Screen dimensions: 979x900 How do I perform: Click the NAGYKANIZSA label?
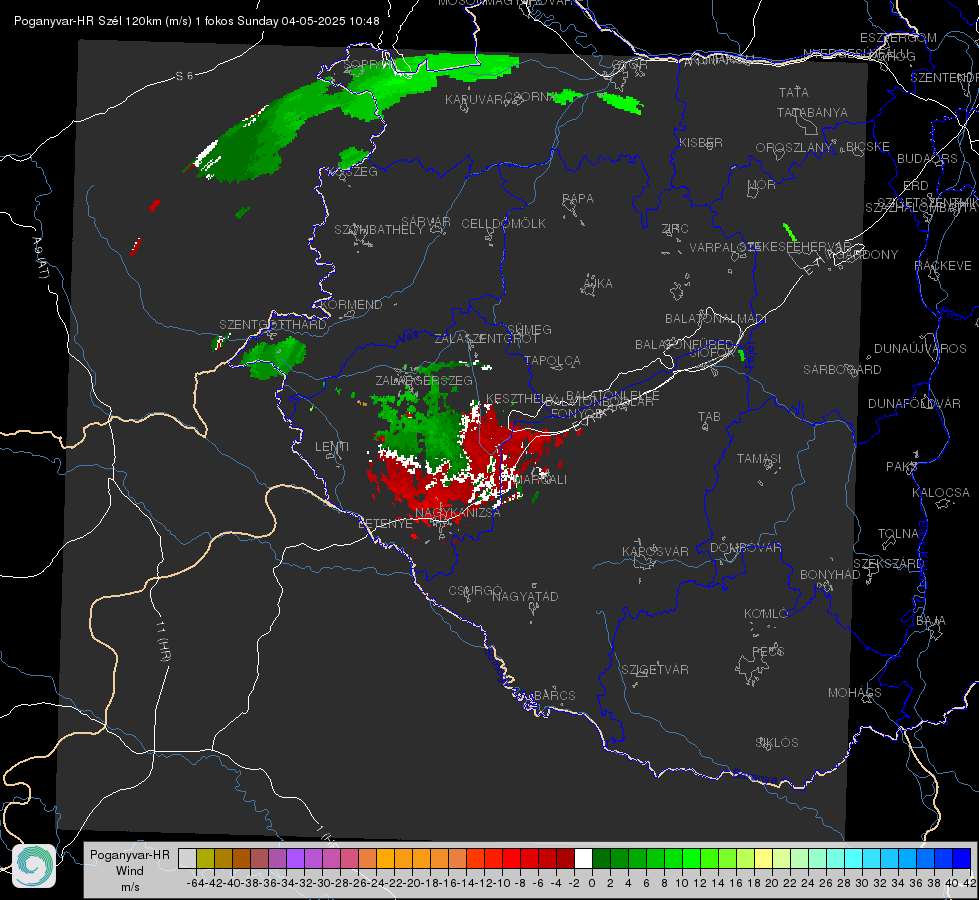pyautogui.click(x=458, y=513)
